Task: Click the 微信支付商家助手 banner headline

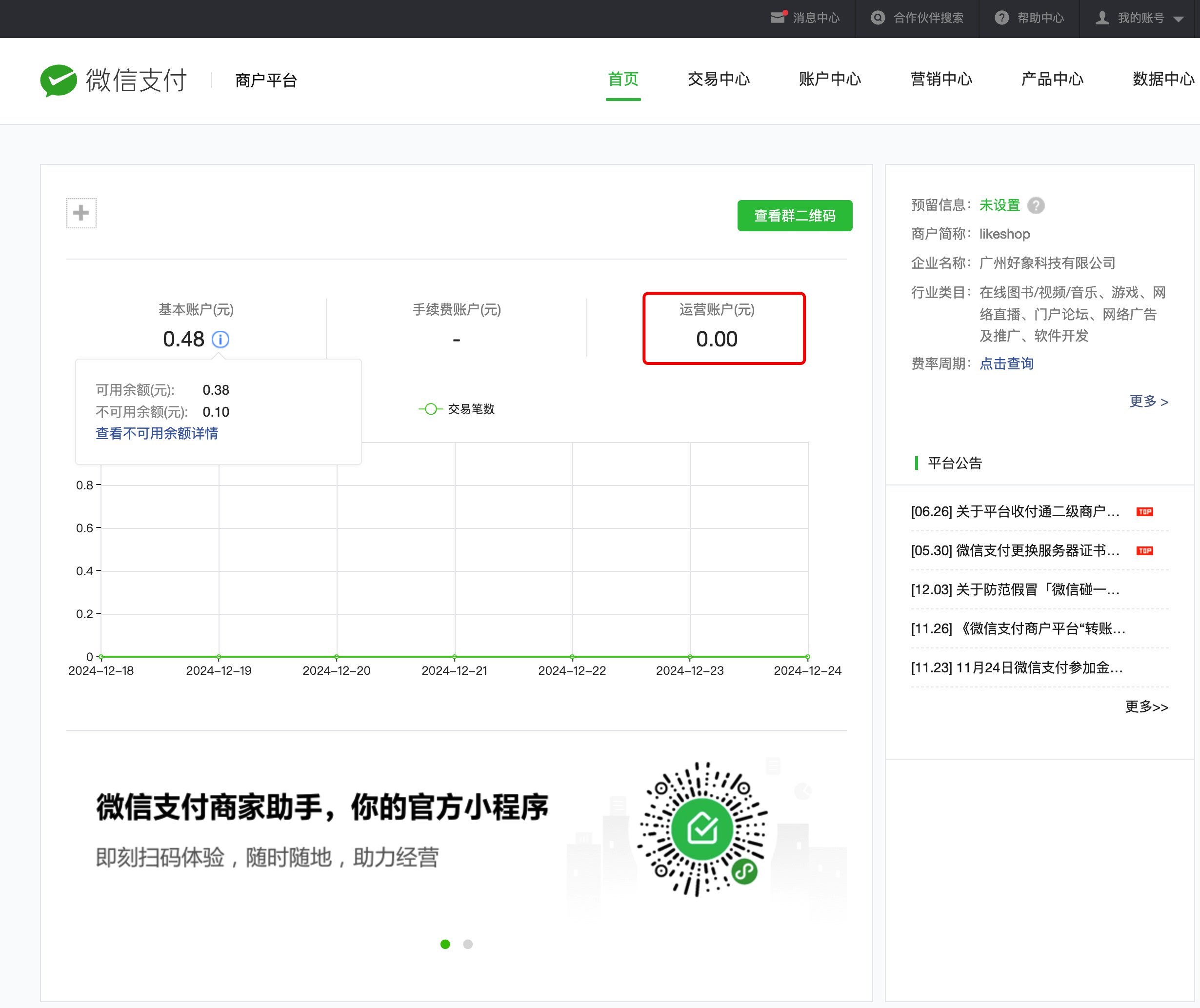Action: click(322, 807)
